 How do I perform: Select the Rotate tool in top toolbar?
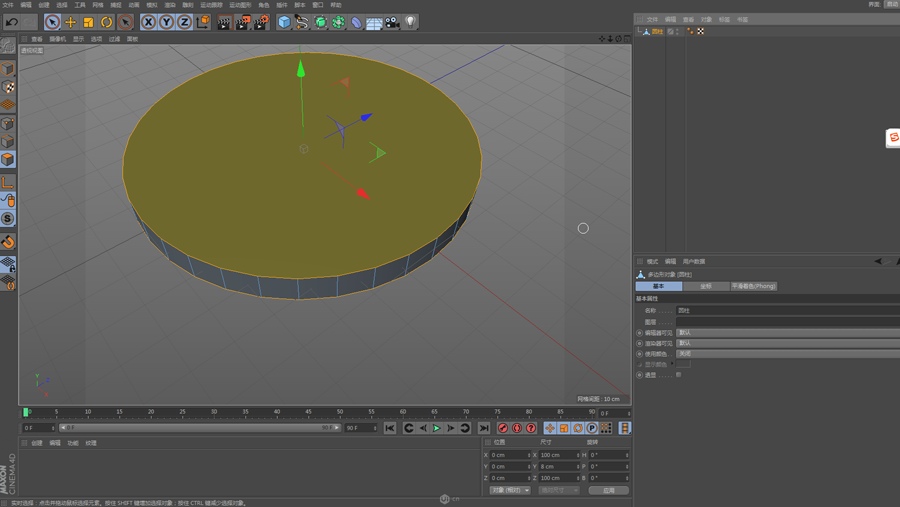click(107, 22)
